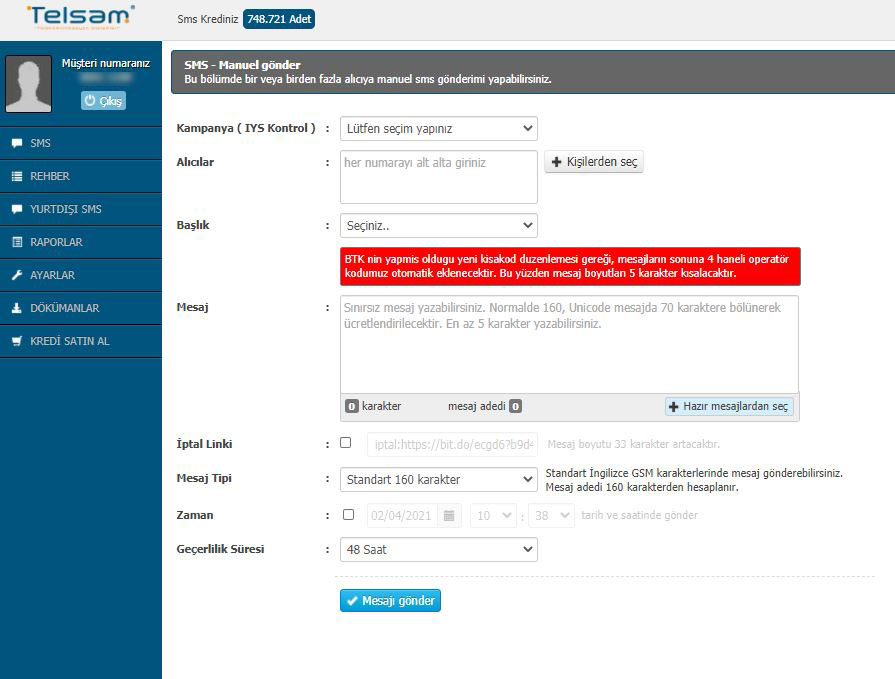Open the RAPORLAR menu
The width and height of the screenshot is (895, 679).
(x=81, y=242)
